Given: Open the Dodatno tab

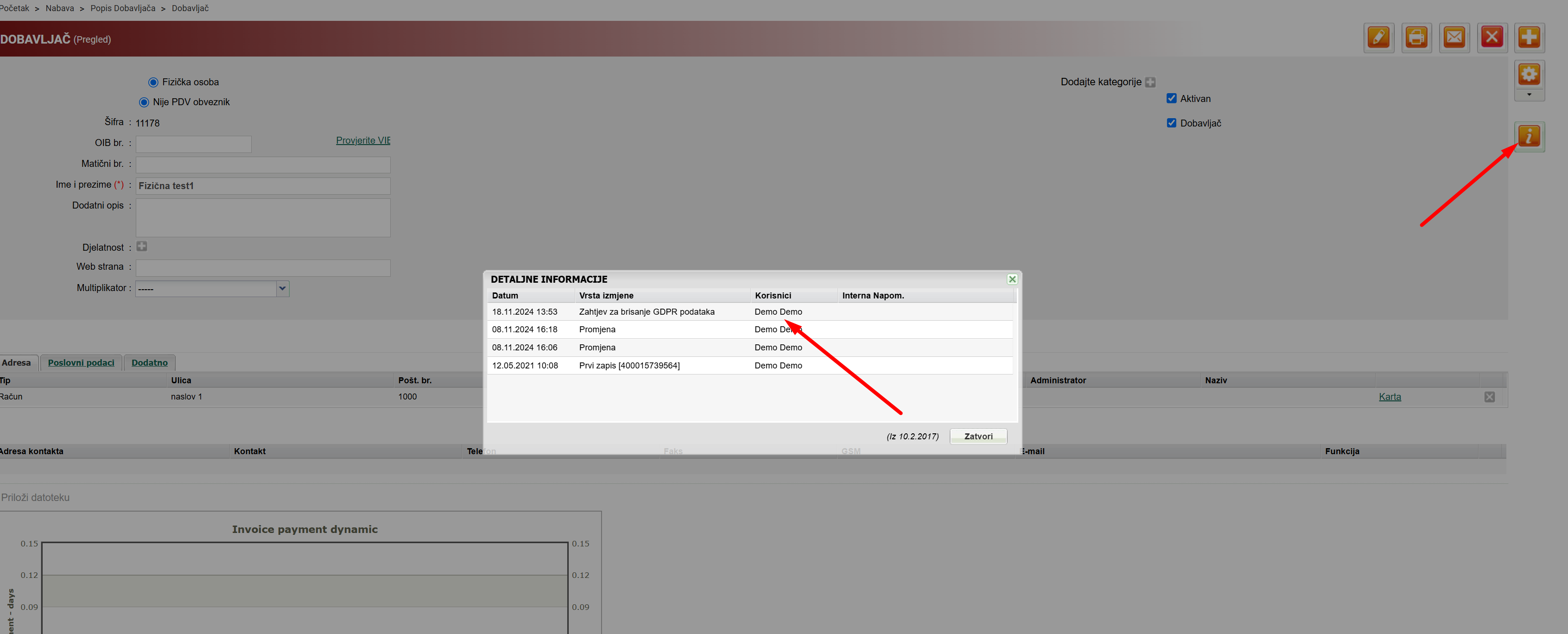Looking at the screenshot, I should [149, 362].
